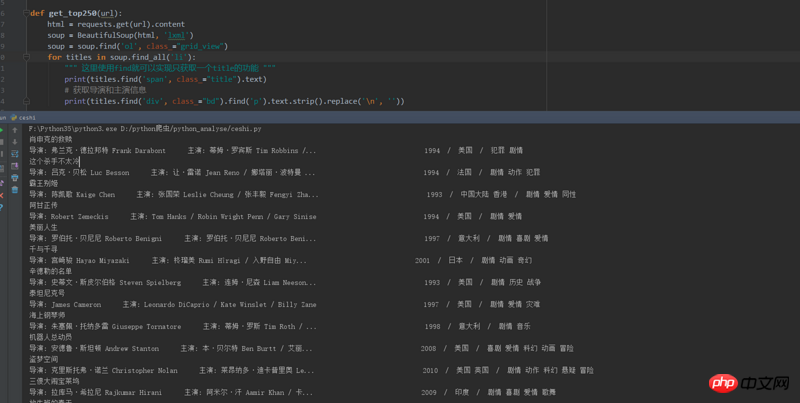Click the scroll-to-end icon in console
The image size is (800, 403).
[15, 165]
